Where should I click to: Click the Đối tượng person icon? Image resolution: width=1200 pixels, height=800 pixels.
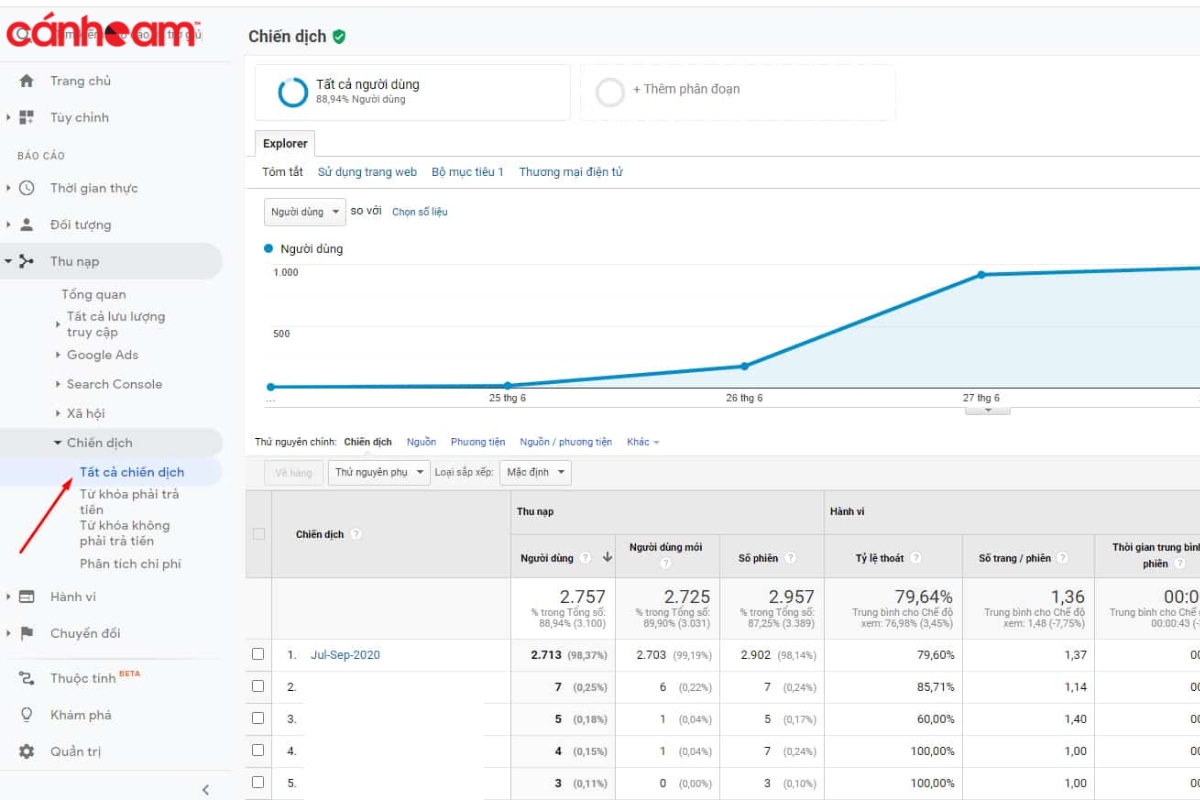pos(27,225)
